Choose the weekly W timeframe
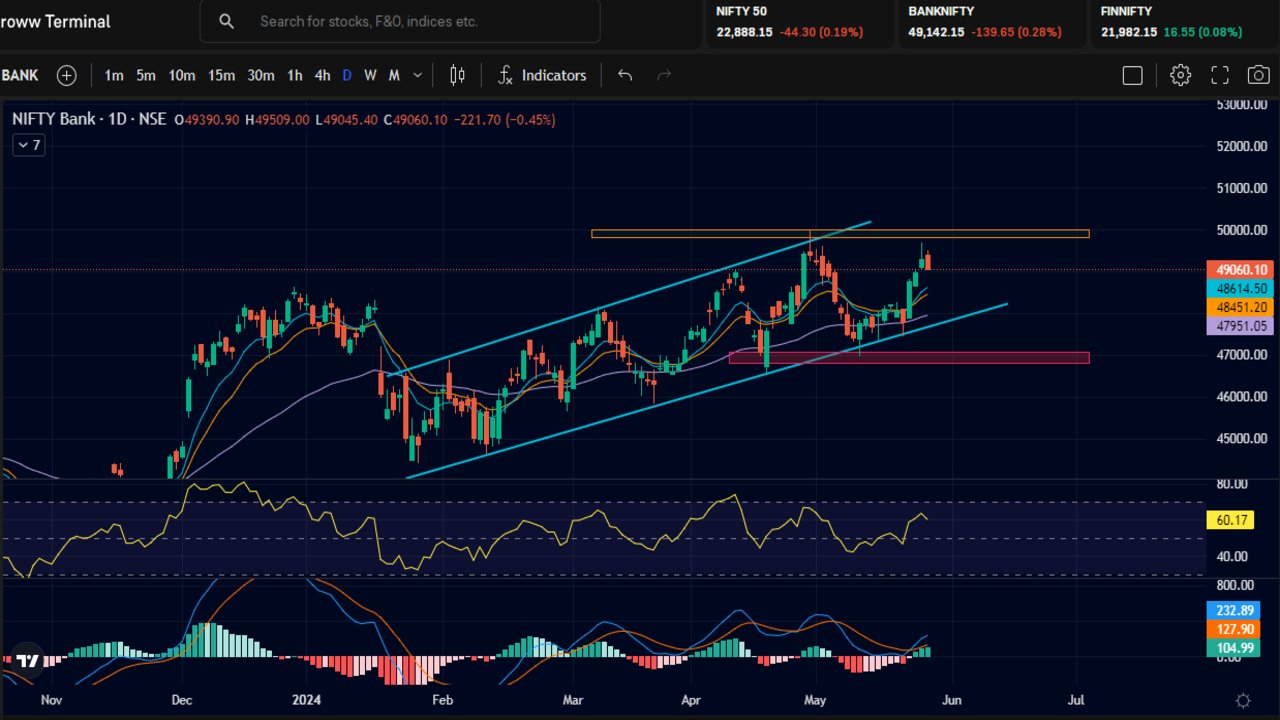The image size is (1280, 720). point(370,75)
